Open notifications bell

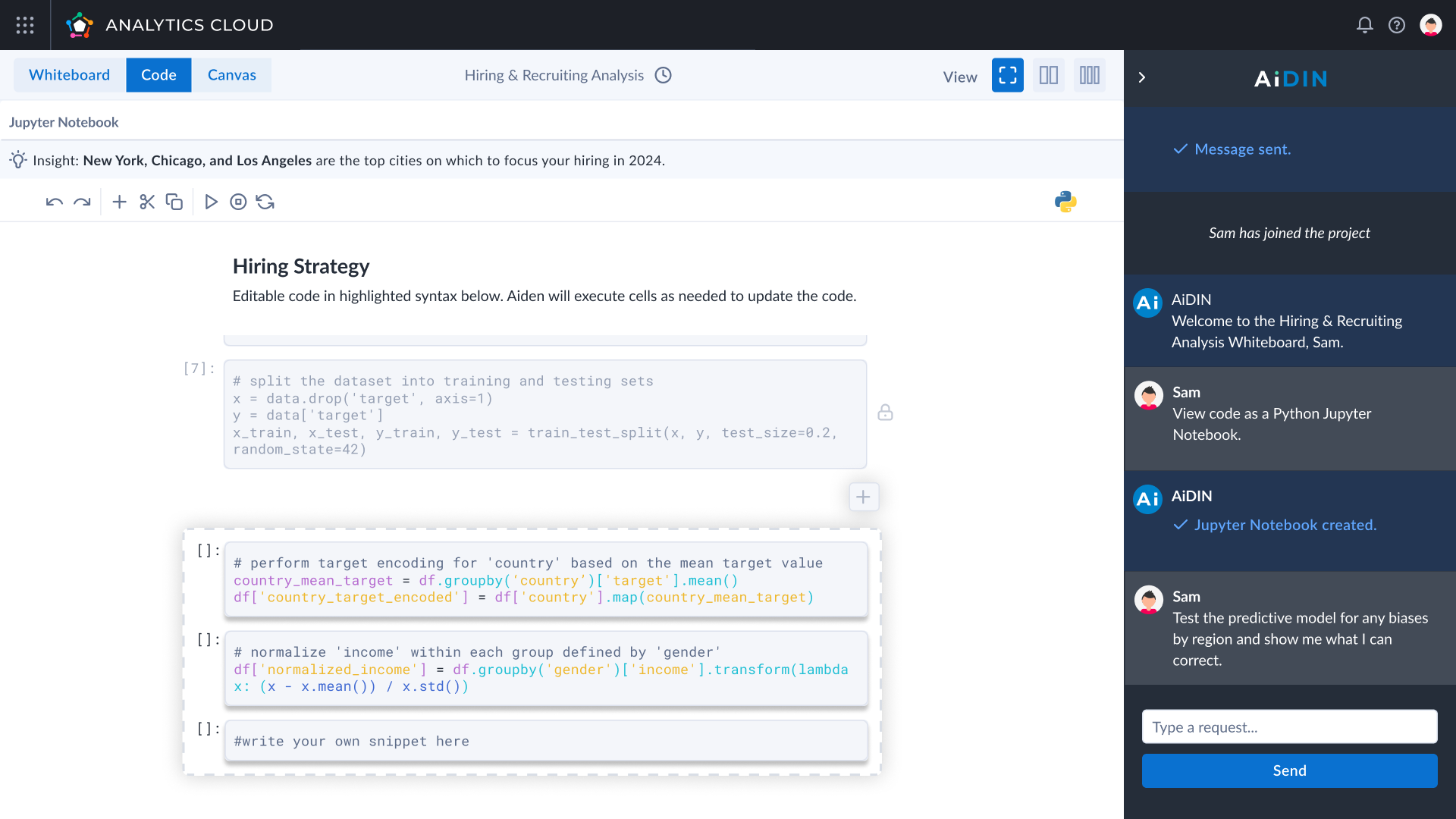1365,25
